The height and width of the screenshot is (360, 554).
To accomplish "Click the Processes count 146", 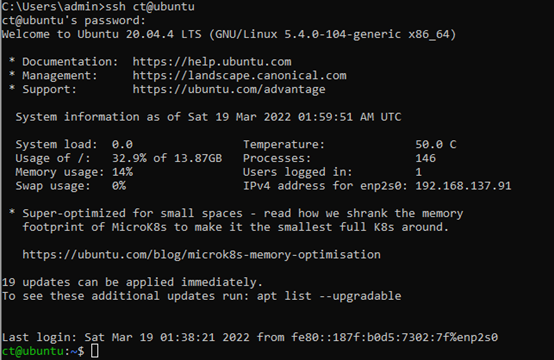I will click(425, 158).
